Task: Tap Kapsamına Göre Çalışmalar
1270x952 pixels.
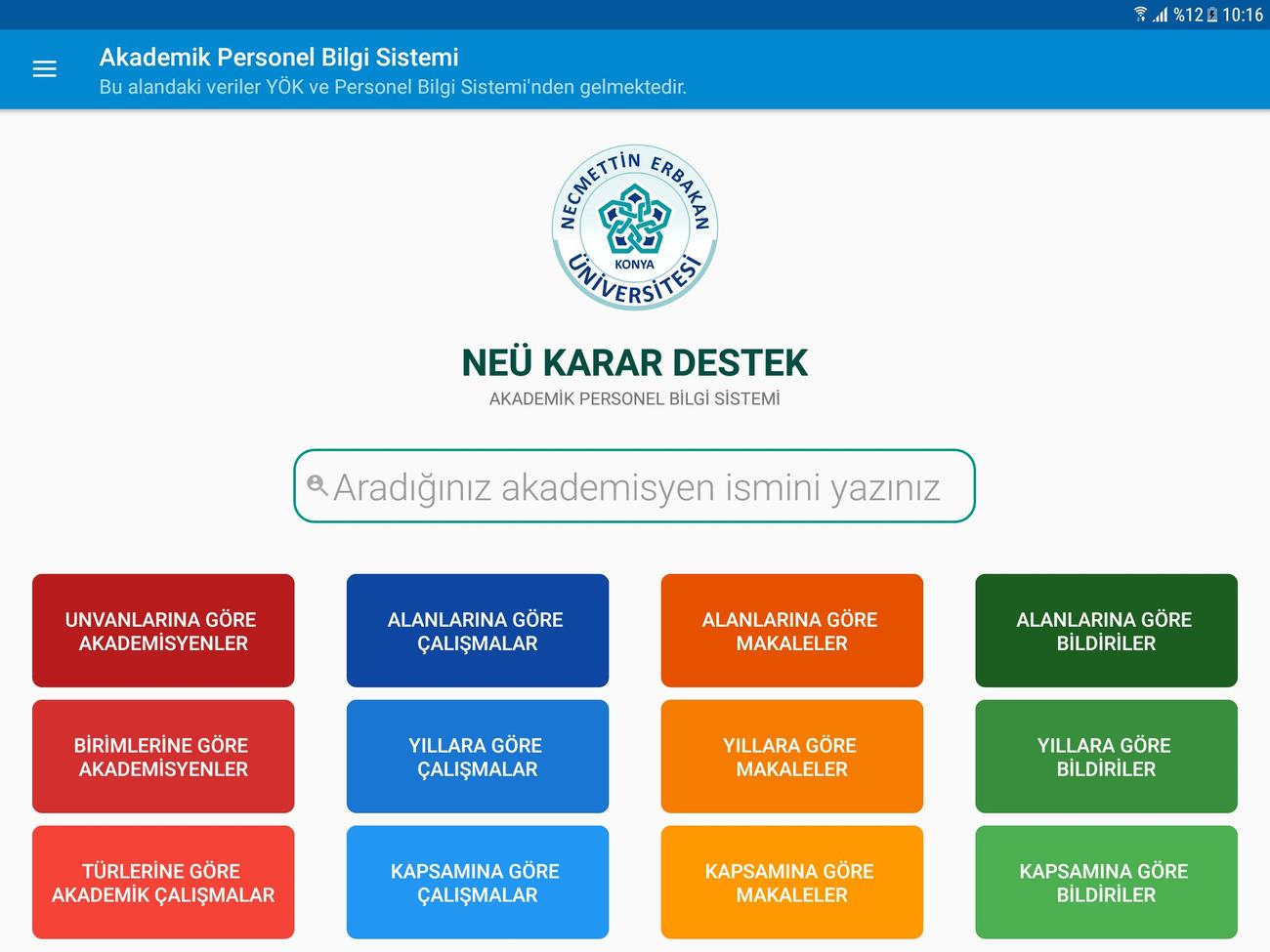Action: (478, 883)
